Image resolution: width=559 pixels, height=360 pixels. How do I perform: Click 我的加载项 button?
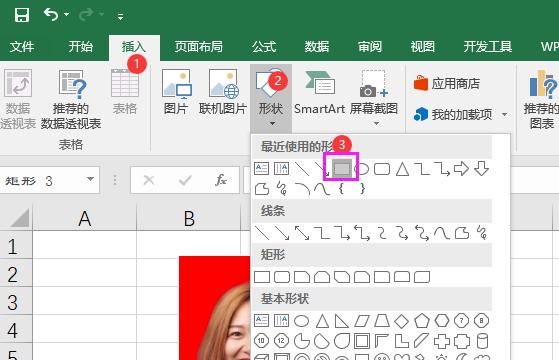[x=453, y=114]
